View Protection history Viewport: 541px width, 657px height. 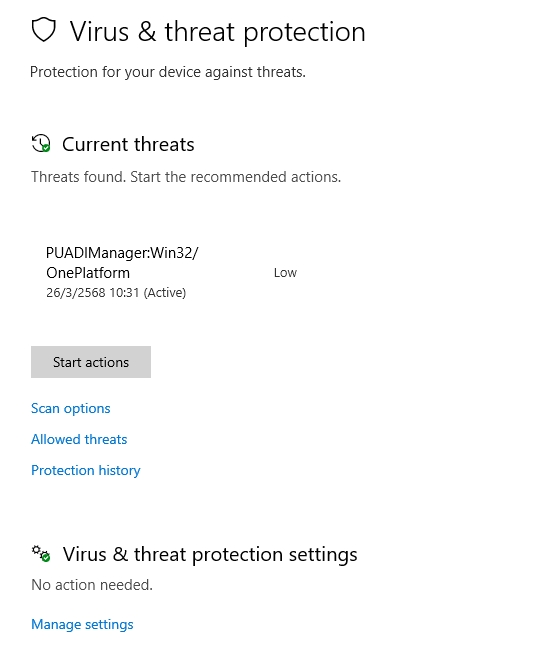[86, 470]
